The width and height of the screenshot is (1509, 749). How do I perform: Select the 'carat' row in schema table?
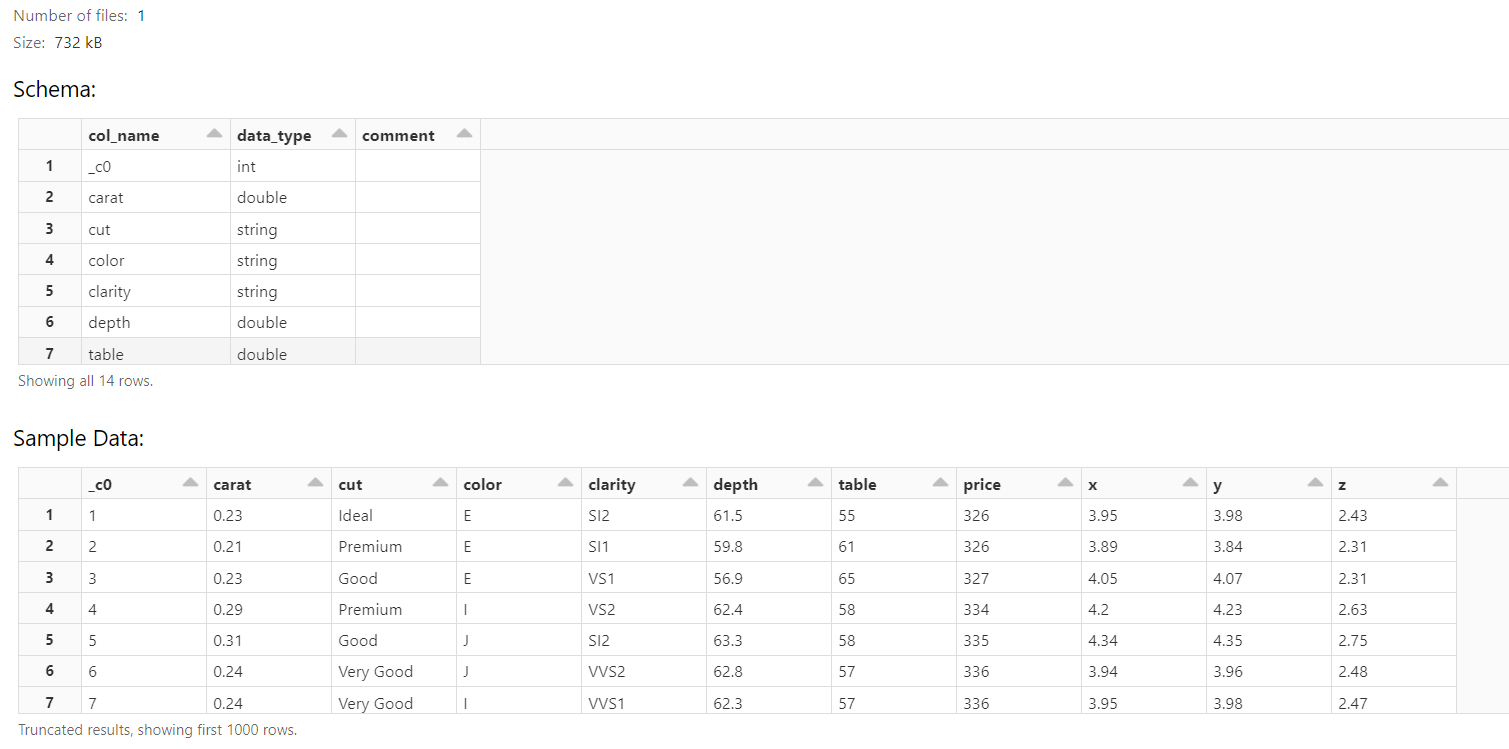click(250, 197)
